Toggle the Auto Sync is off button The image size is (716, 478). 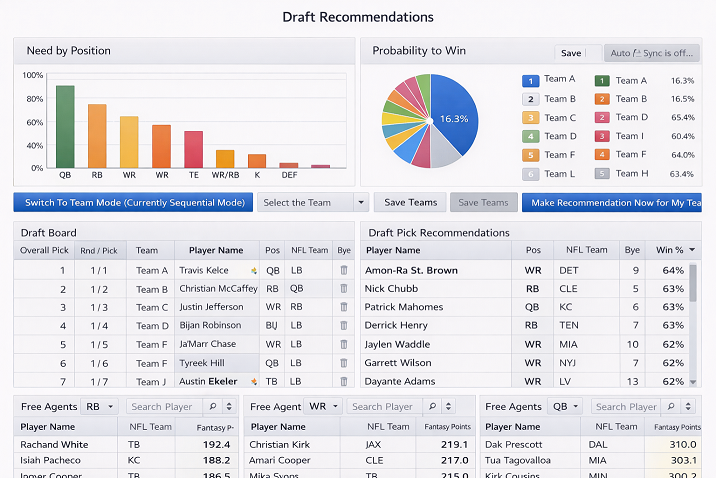click(652, 53)
